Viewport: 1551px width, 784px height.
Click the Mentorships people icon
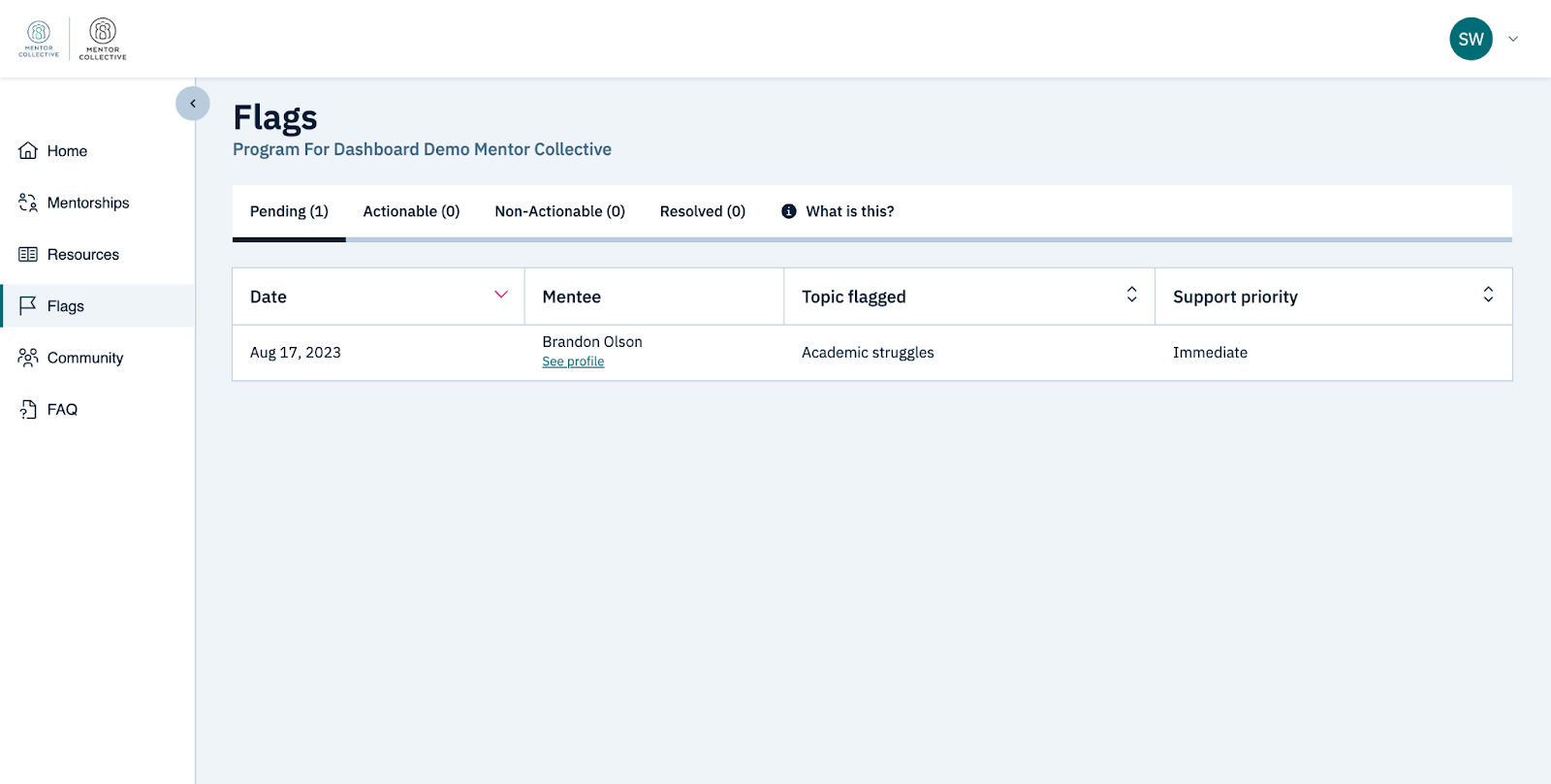tap(28, 203)
